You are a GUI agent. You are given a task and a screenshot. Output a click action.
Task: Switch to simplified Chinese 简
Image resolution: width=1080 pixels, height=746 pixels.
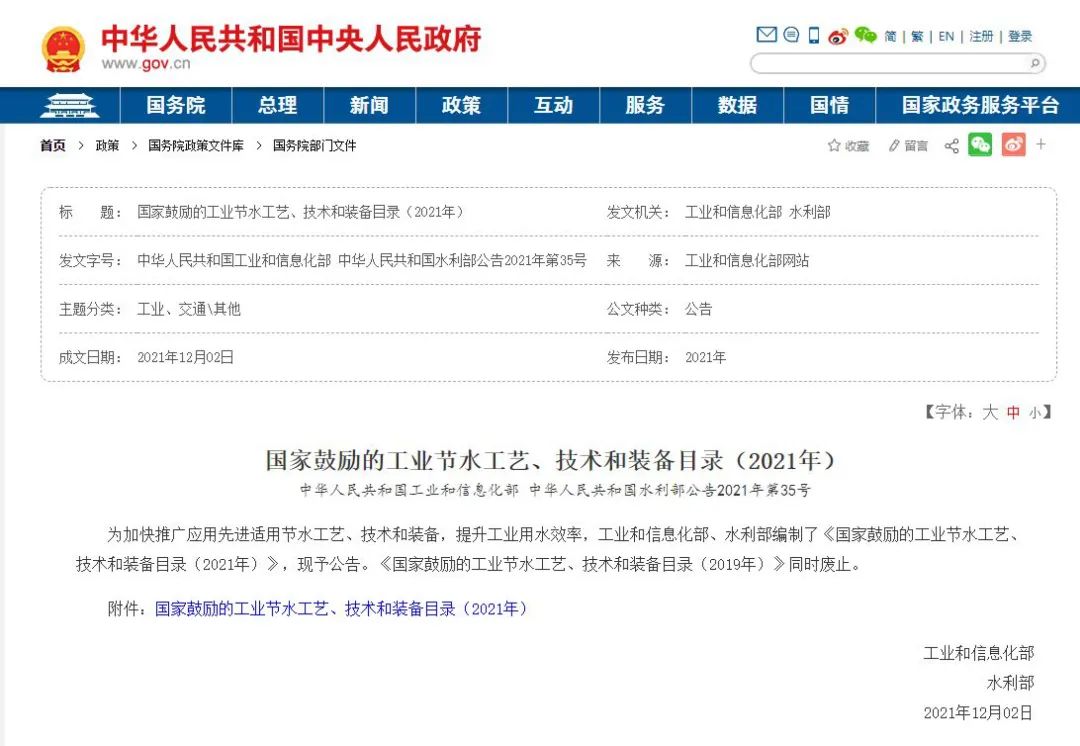tap(891, 37)
